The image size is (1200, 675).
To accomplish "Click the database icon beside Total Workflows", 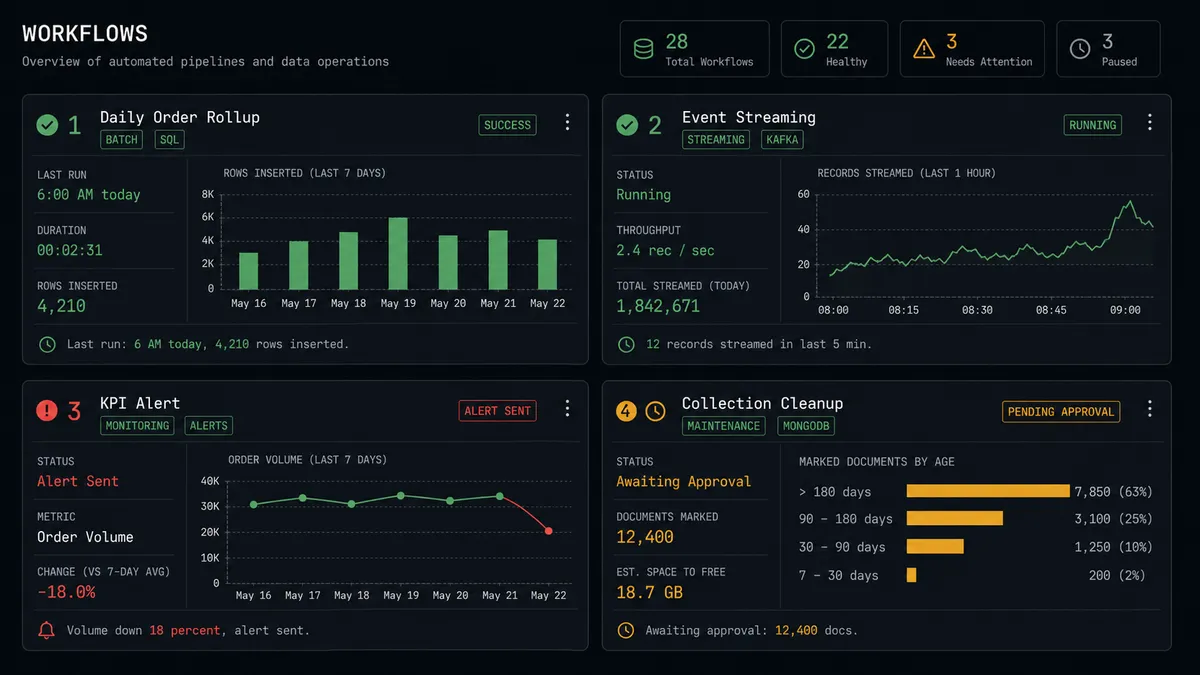I will pos(644,49).
